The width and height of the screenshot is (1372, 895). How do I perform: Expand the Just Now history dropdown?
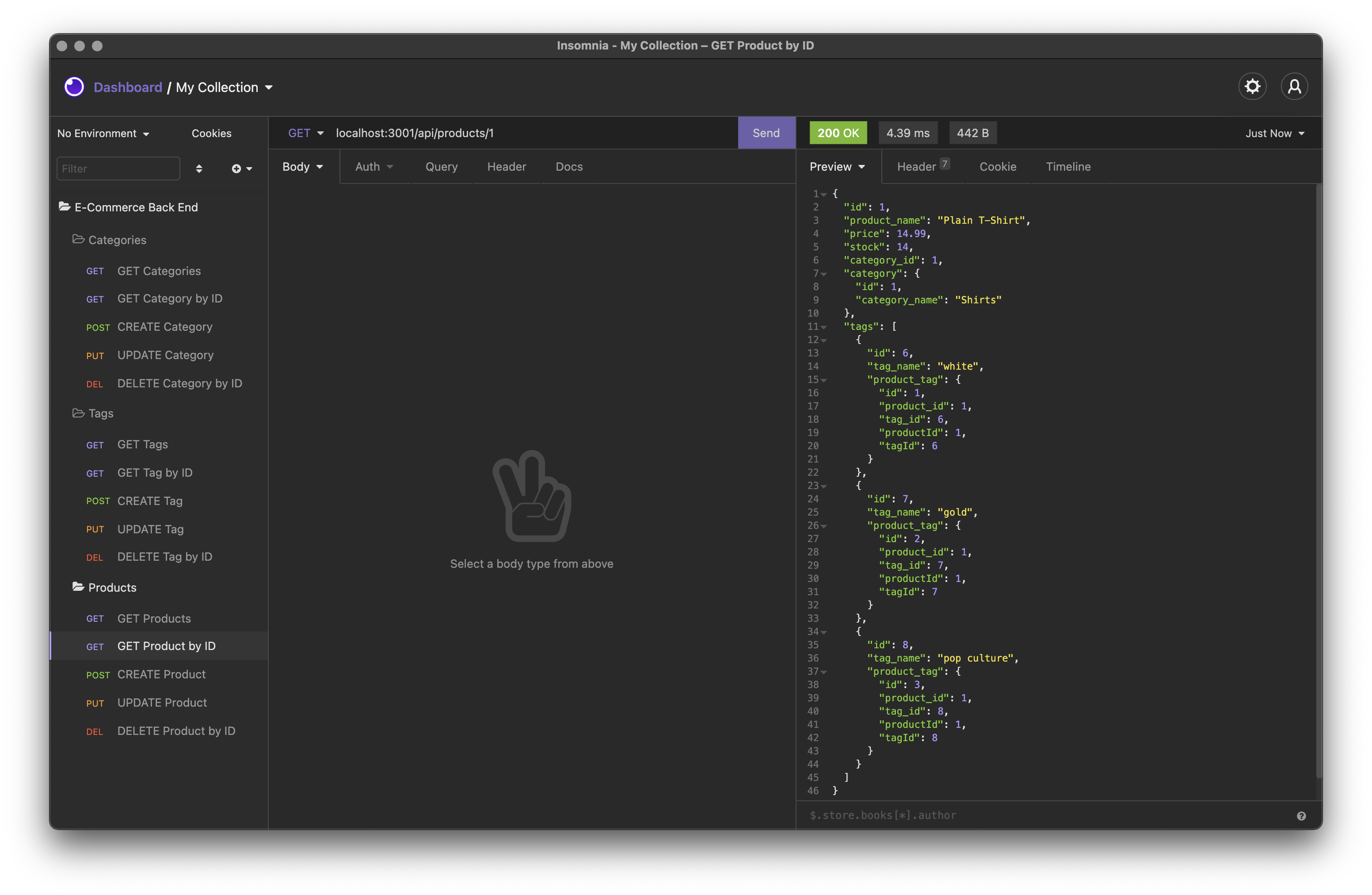(x=1275, y=134)
